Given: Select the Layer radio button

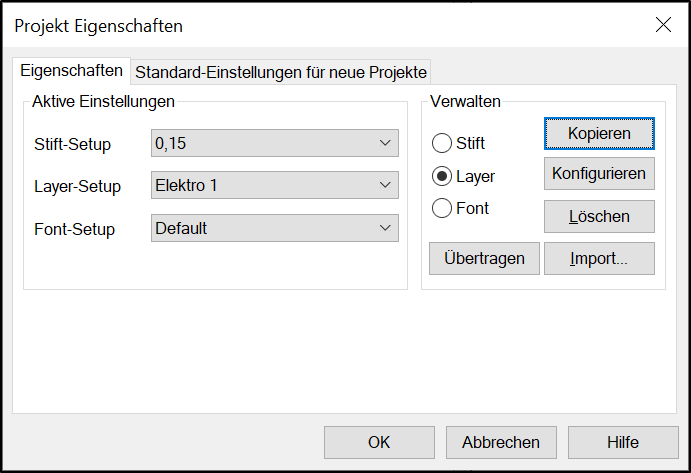Looking at the screenshot, I should pyautogui.click(x=442, y=176).
